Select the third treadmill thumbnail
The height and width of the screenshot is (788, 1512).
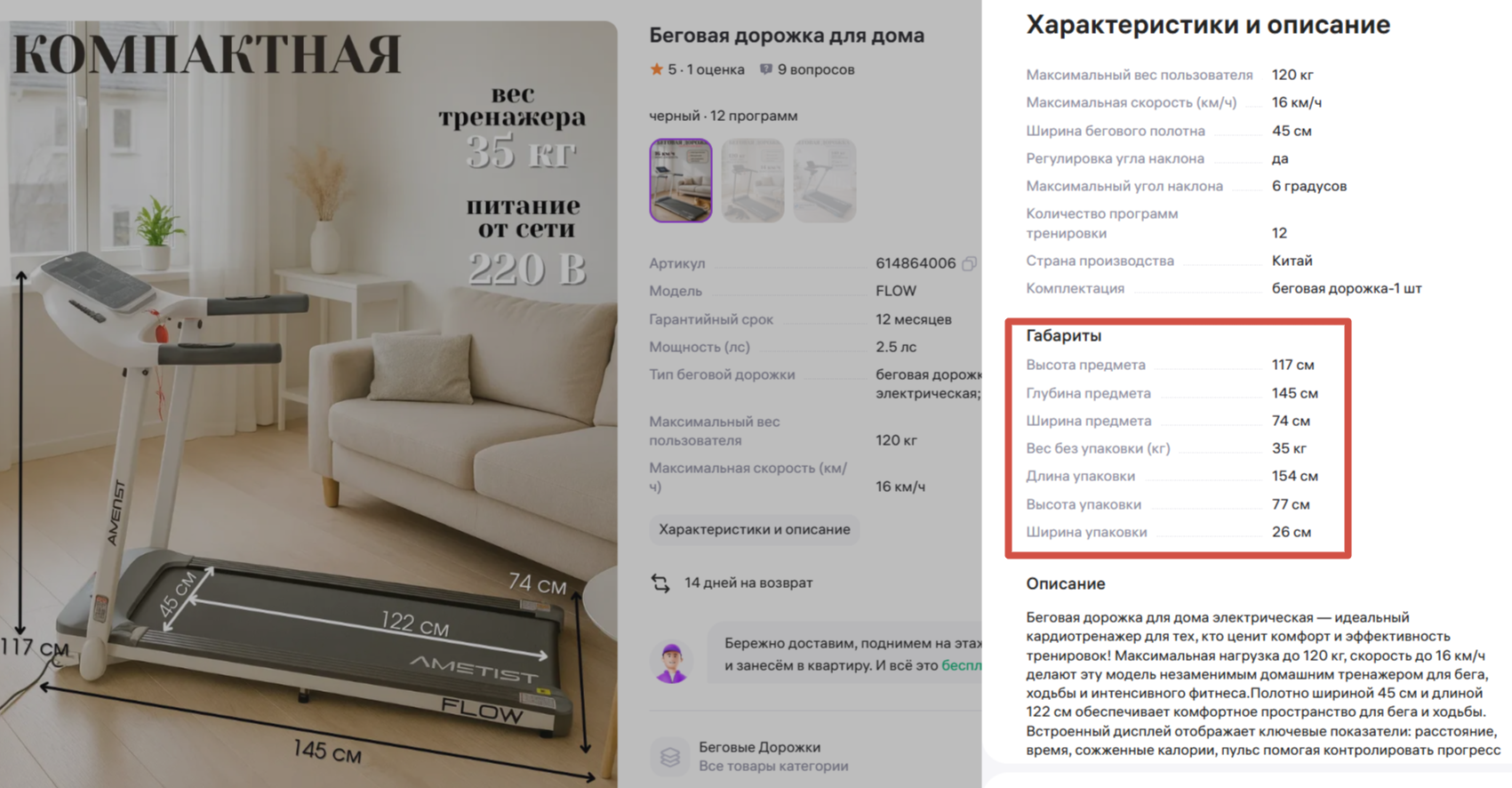(x=825, y=181)
